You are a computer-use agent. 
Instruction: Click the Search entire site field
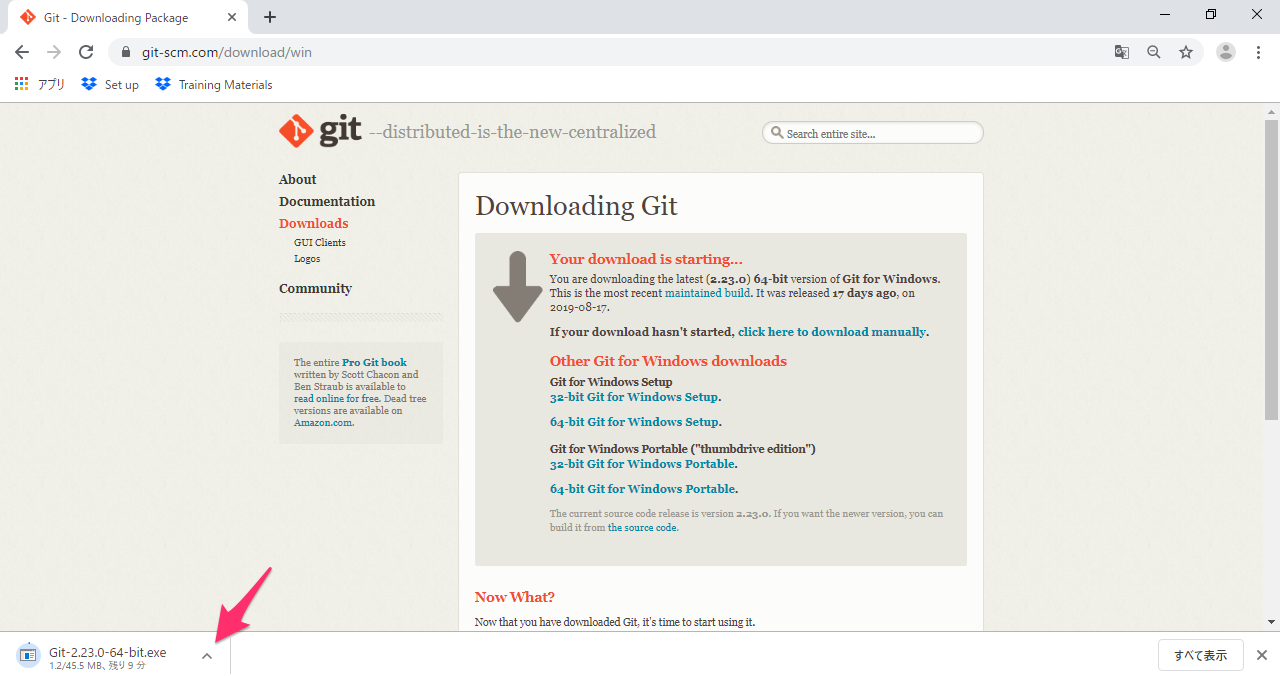(x=873, y=133)
